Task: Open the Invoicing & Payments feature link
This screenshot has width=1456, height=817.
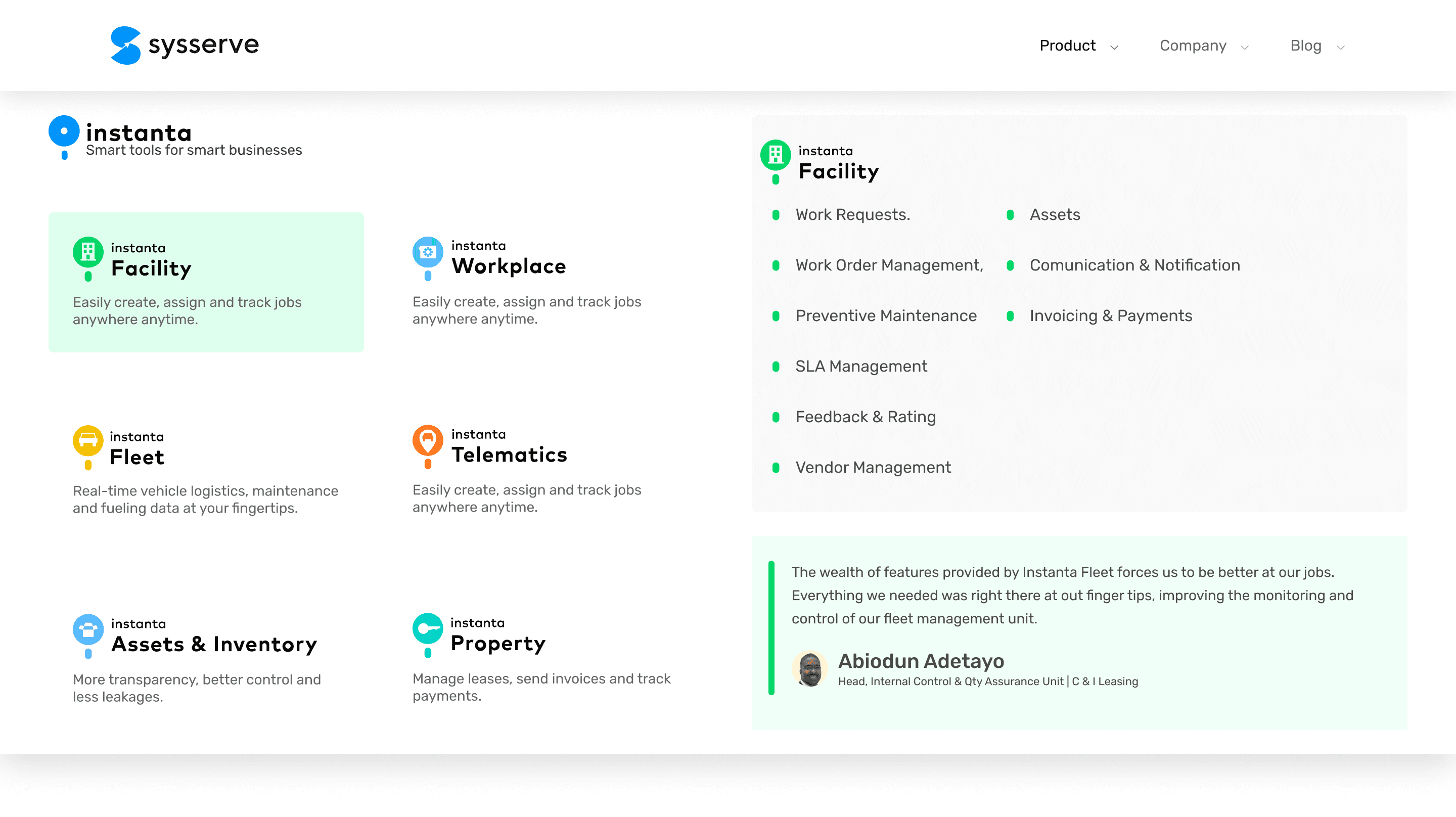Action: (x=1111, y=315)
